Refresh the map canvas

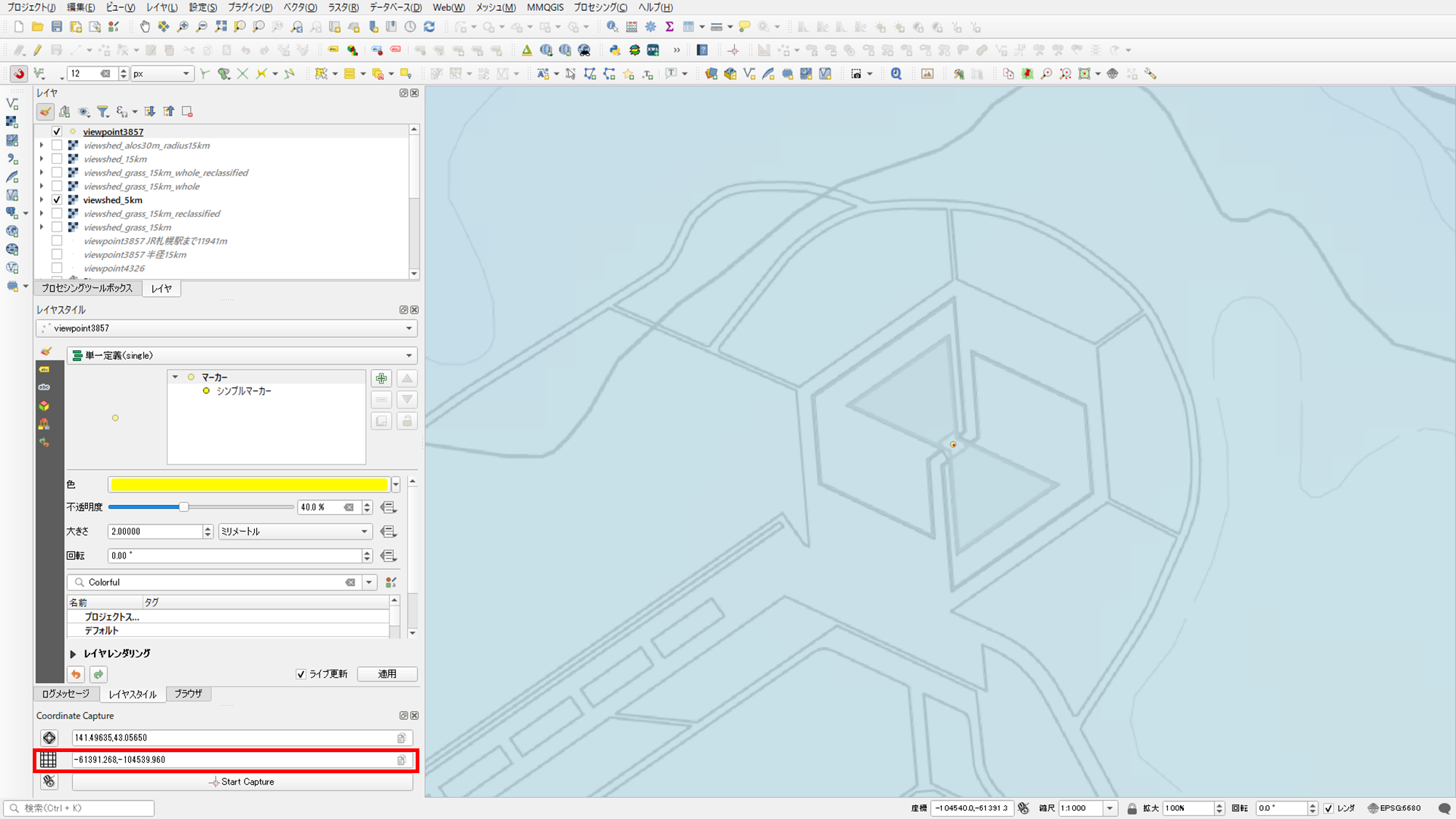pos(428,27)
